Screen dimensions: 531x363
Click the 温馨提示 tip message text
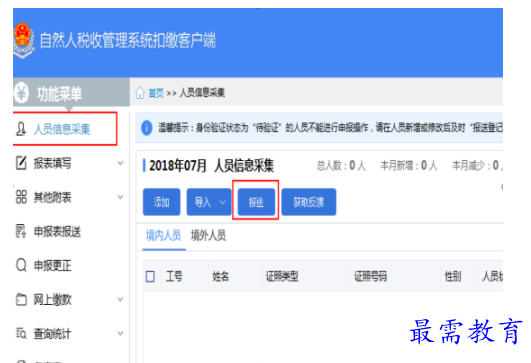[330, 128]
